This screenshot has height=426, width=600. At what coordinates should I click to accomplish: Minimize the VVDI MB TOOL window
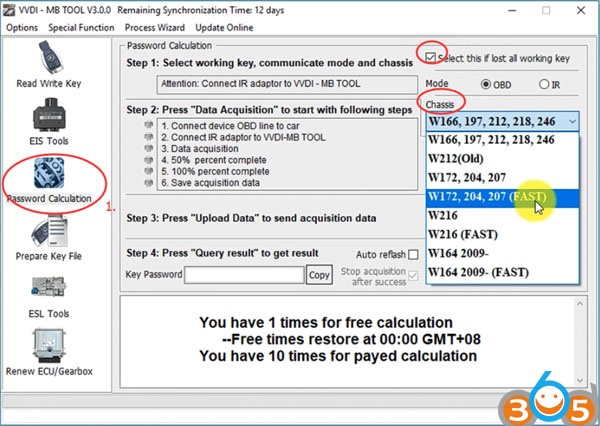(x=512, y=11)
